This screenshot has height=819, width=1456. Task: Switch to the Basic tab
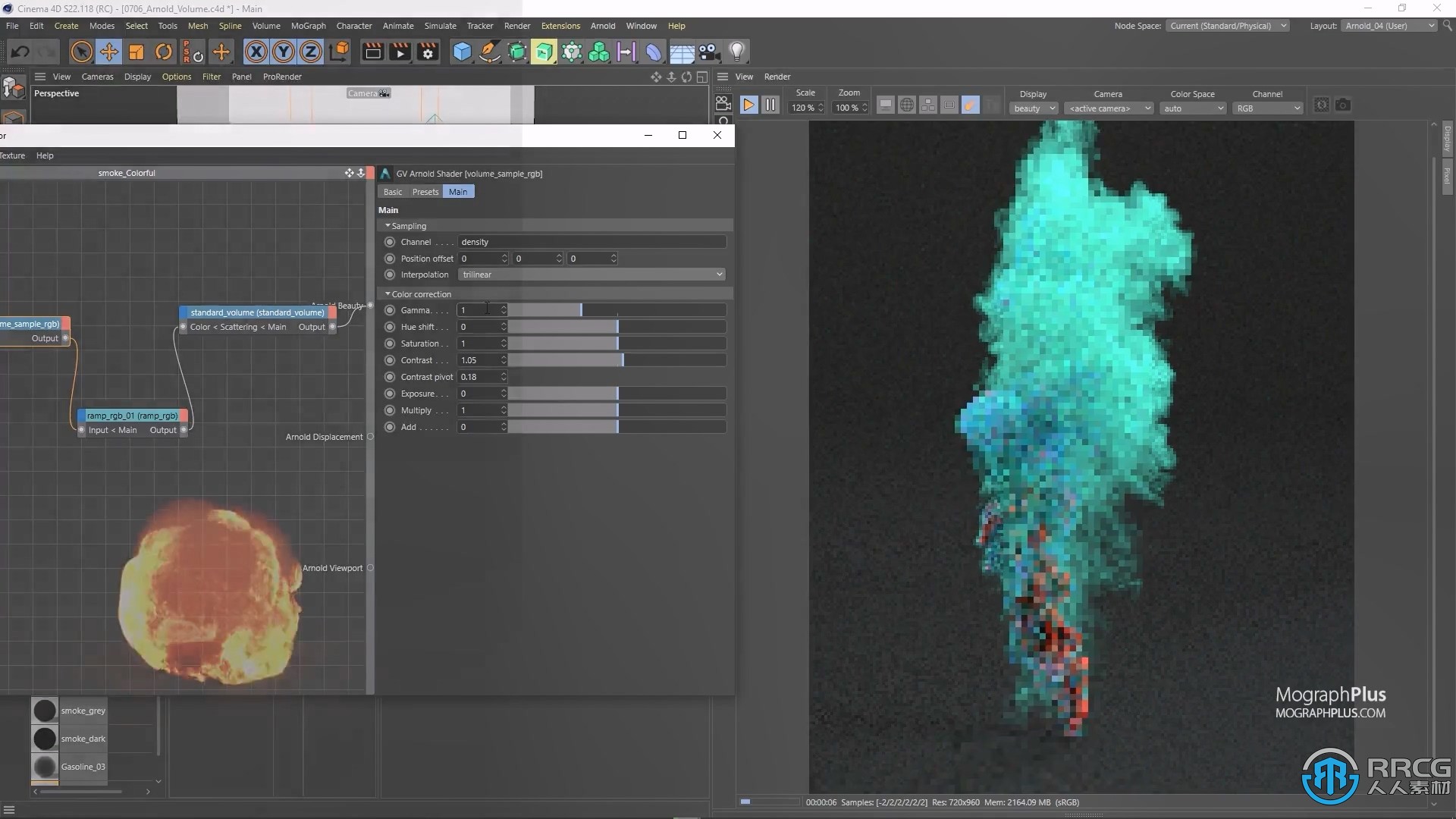click(x=393, y=191)
